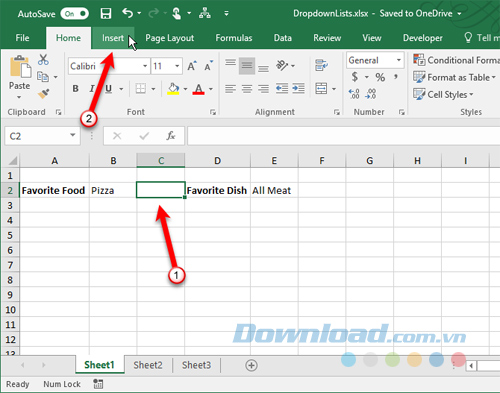Select cell containing All Meat
This screenshot has height=393, width=500.
[x=274, y=190]
